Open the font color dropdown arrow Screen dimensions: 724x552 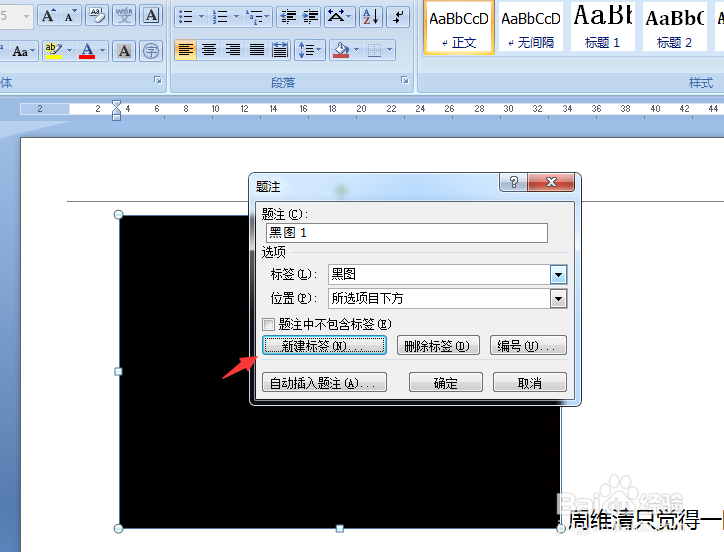click(x=103, y=51)
